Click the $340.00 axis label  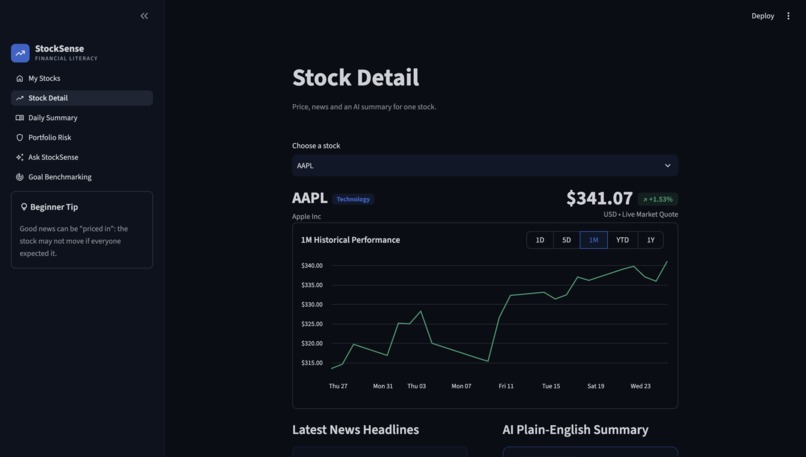coord(312,266)
